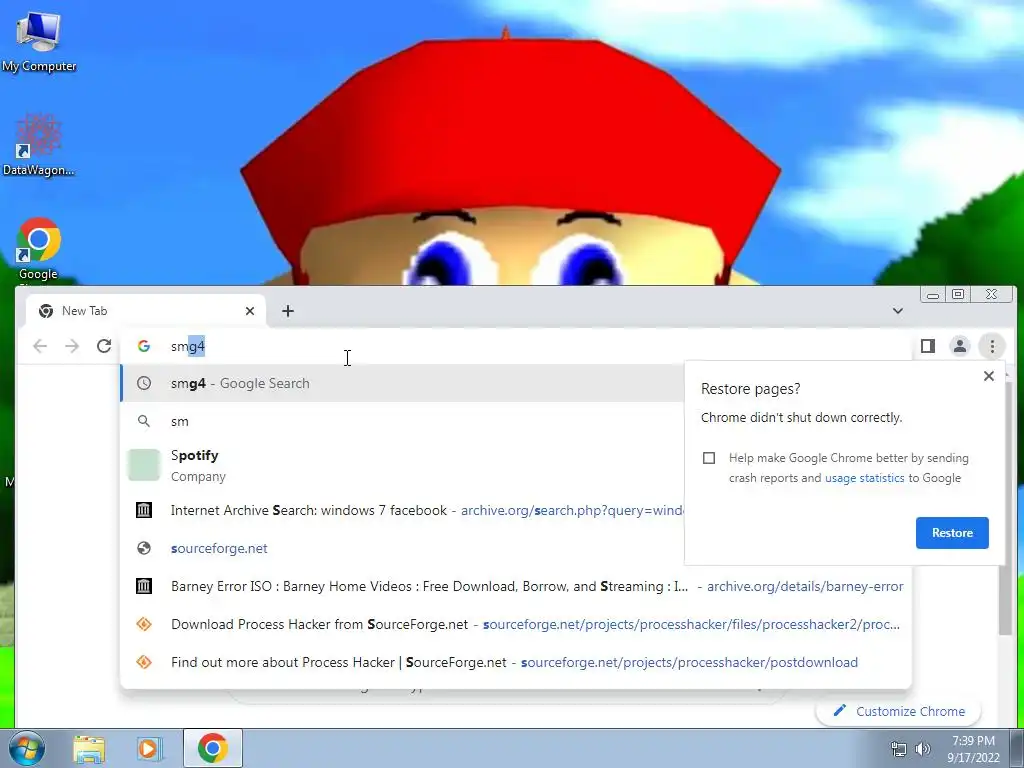Image resolution: width=1024 pixels, height=768 pixels.
Task: Open DataWagon desktop shortcut
Action: 38,145
